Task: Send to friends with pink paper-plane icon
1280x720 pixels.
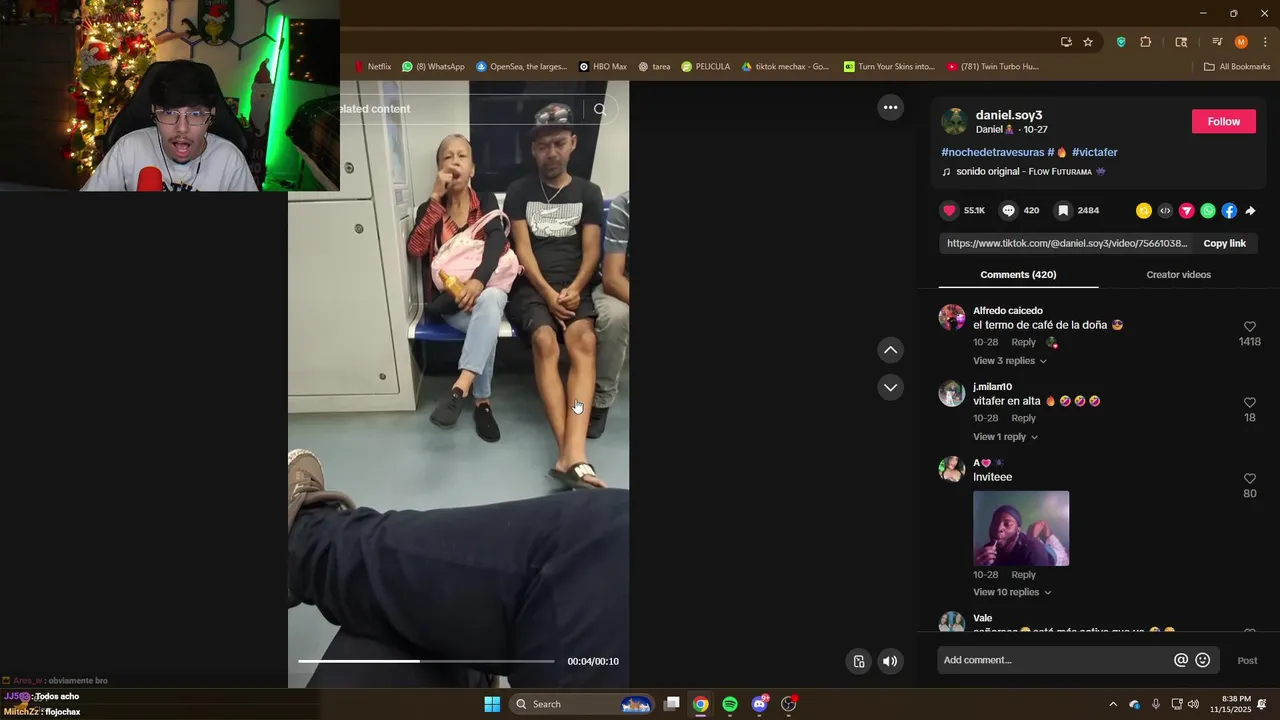Action: point(1187,210)
